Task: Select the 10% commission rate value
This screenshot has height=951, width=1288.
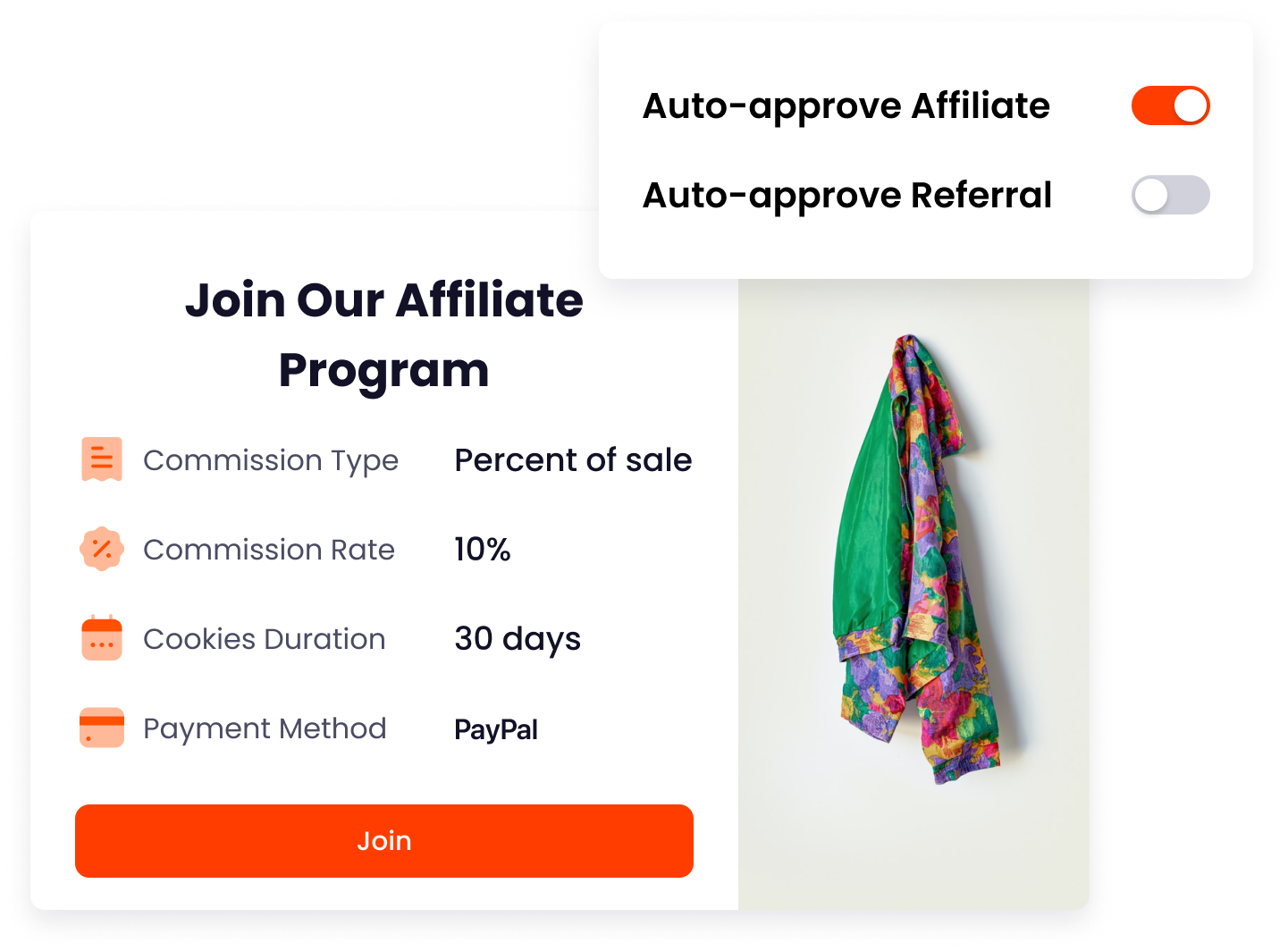Action: click(483, 550)
